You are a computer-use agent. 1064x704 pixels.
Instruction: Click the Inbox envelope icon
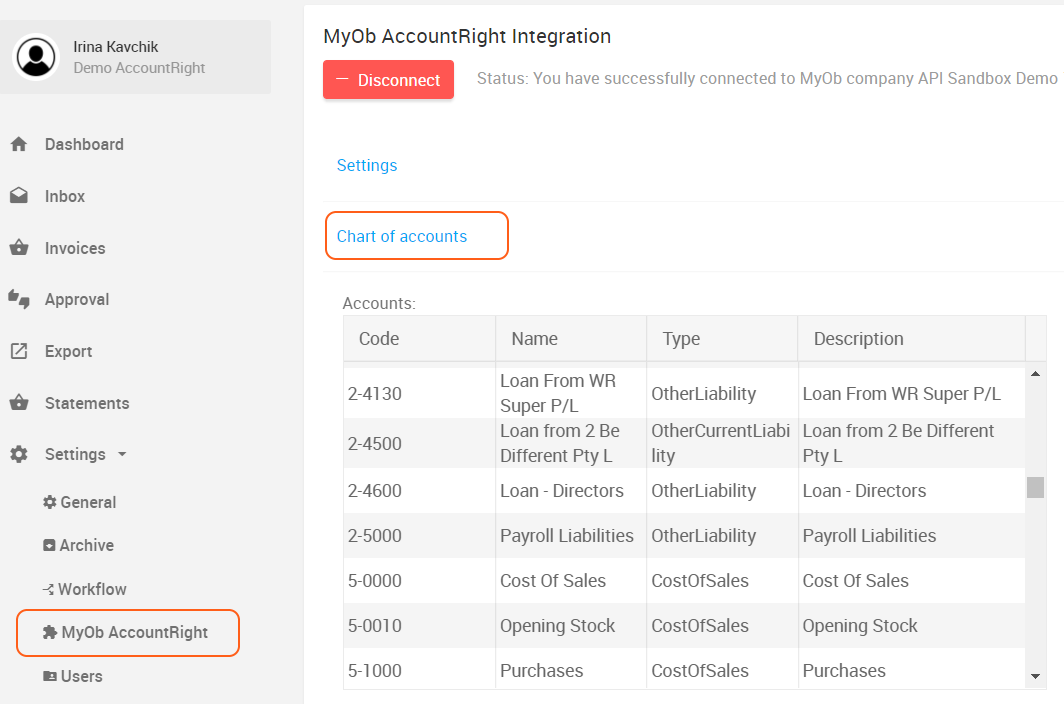tap(19, 196)
